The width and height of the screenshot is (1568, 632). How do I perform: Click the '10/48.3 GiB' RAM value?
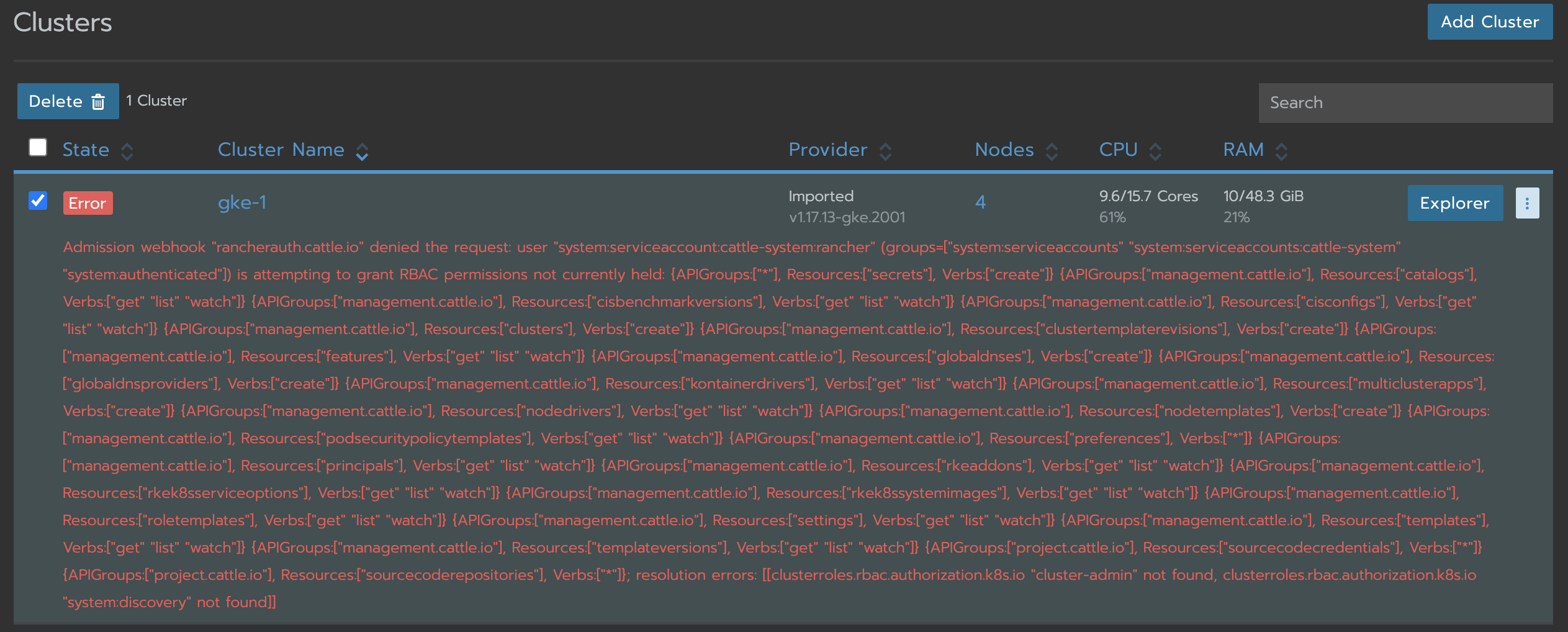click(x=1263, y=196)
